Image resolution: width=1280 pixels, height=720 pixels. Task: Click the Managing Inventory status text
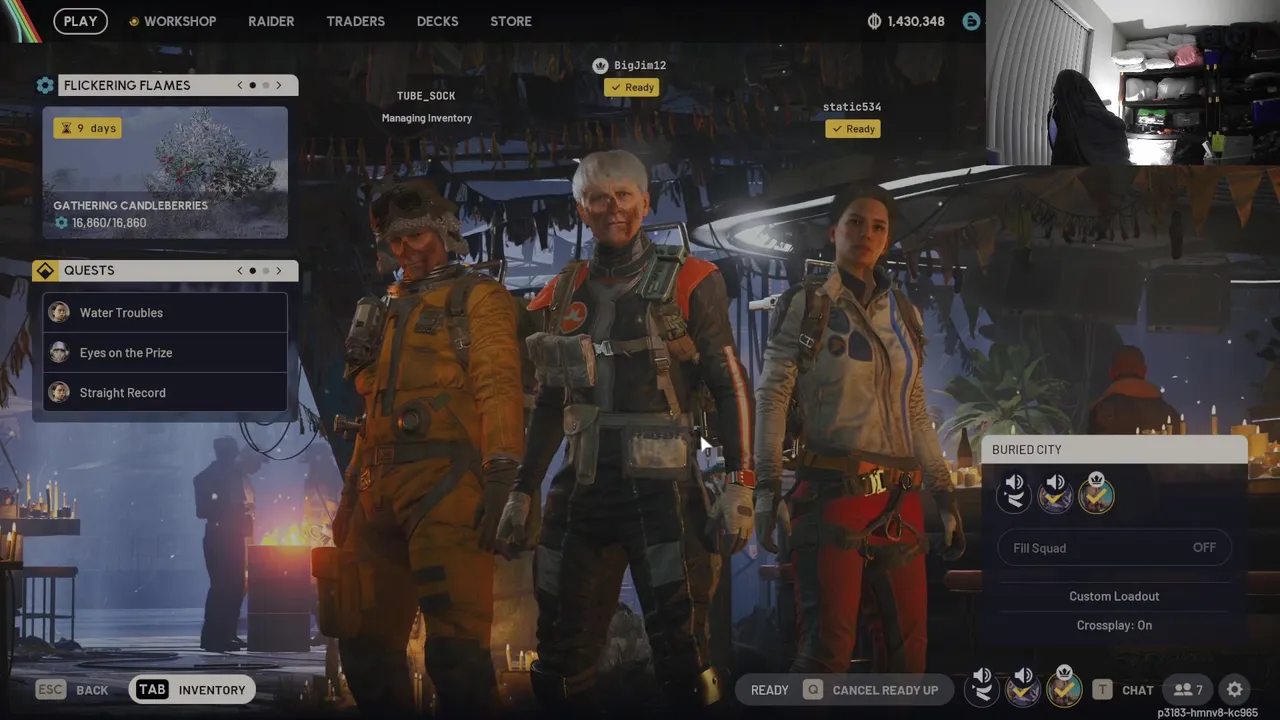click(x=427, y=118)
